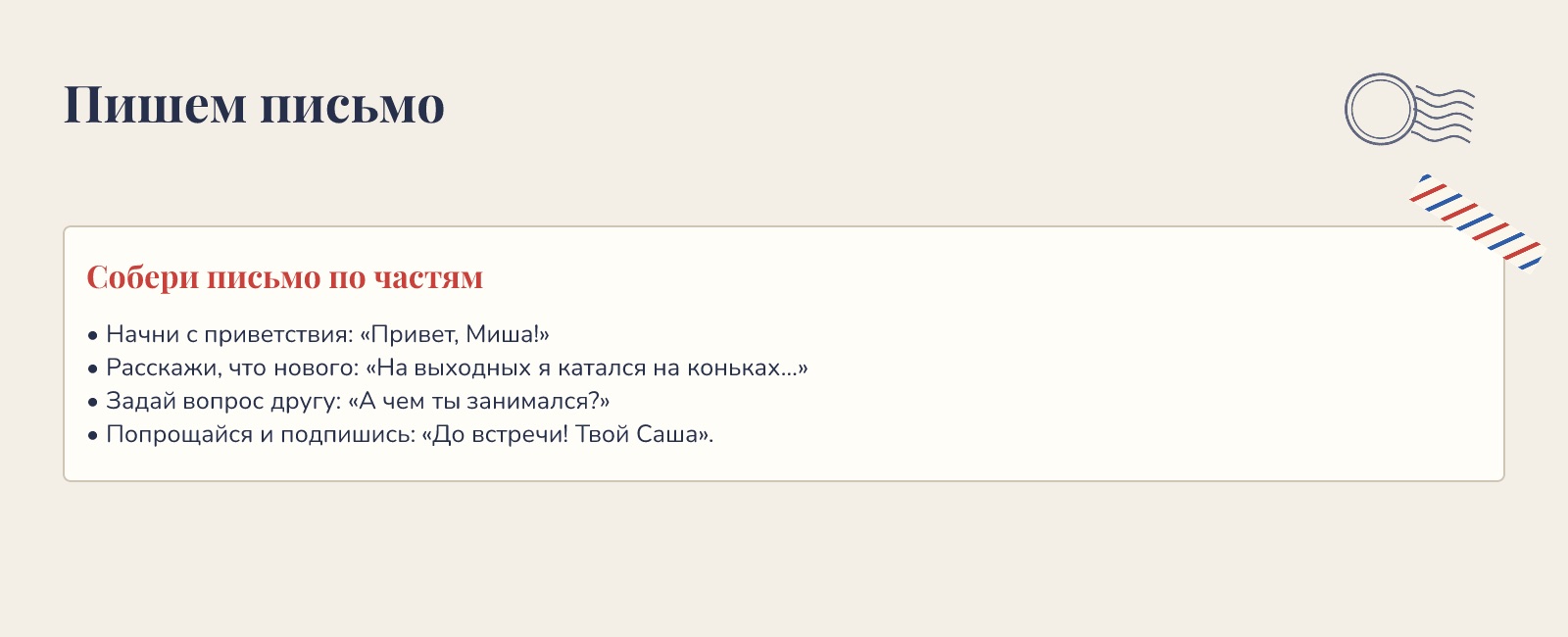
Task: Click the red-blue airmail striped tape
Action: 1476,222
